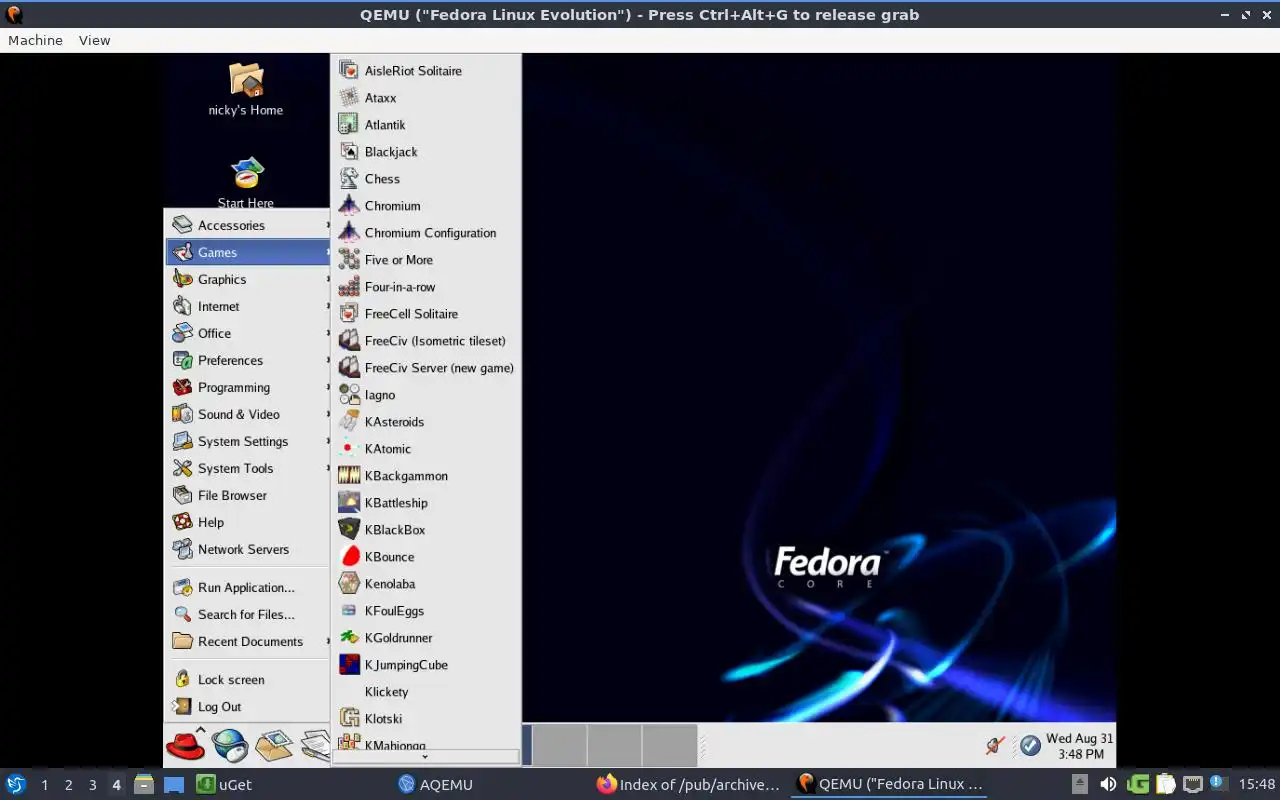The image size is (1280, 800).
Task: Launch AisleRiot Solitaire from the Games menu
Action: pos(426,71)
